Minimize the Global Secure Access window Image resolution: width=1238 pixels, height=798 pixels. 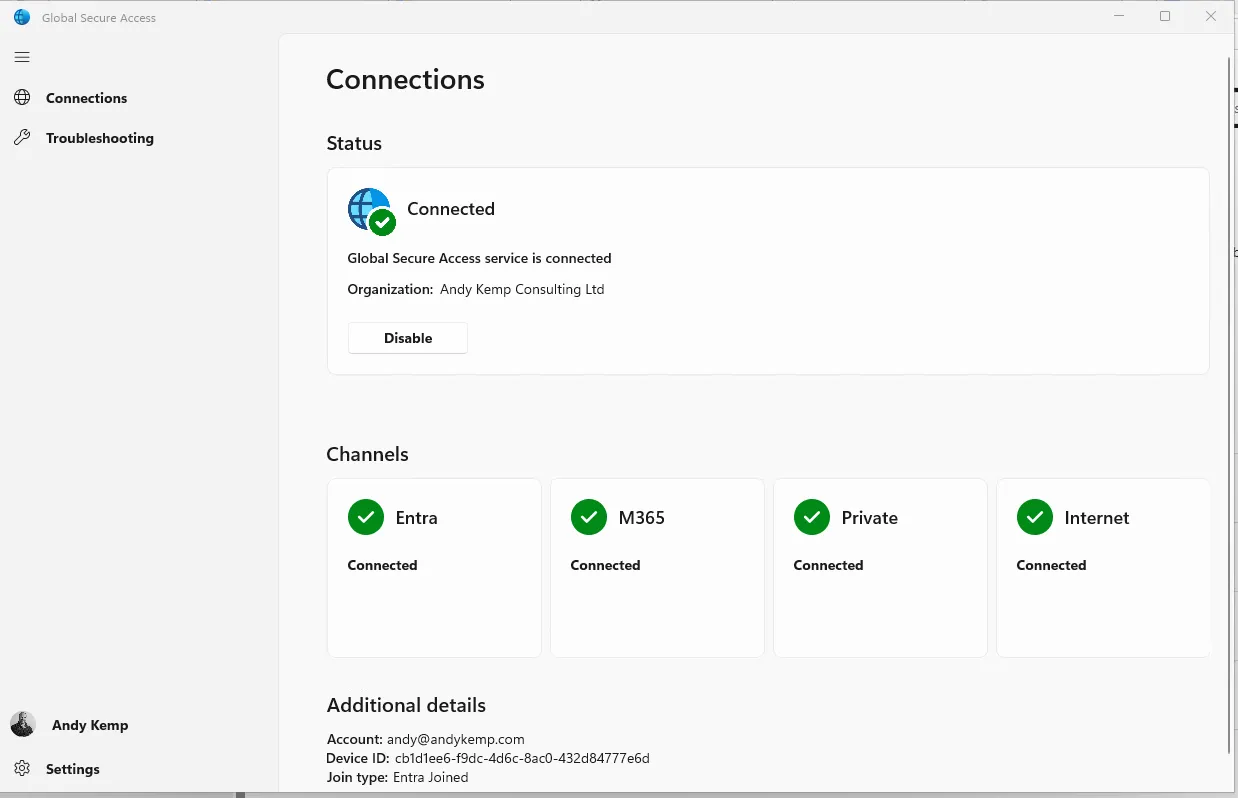(x=1120, y=16)
